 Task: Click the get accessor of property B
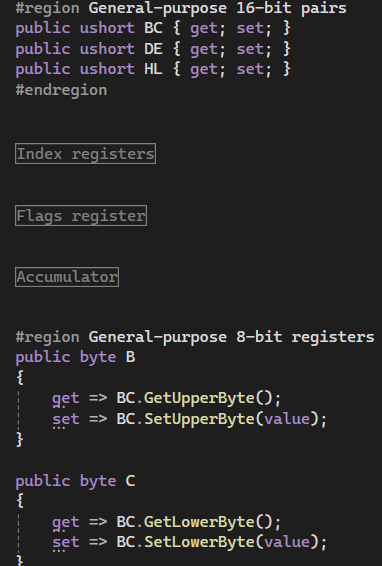[x=66, y=399]
